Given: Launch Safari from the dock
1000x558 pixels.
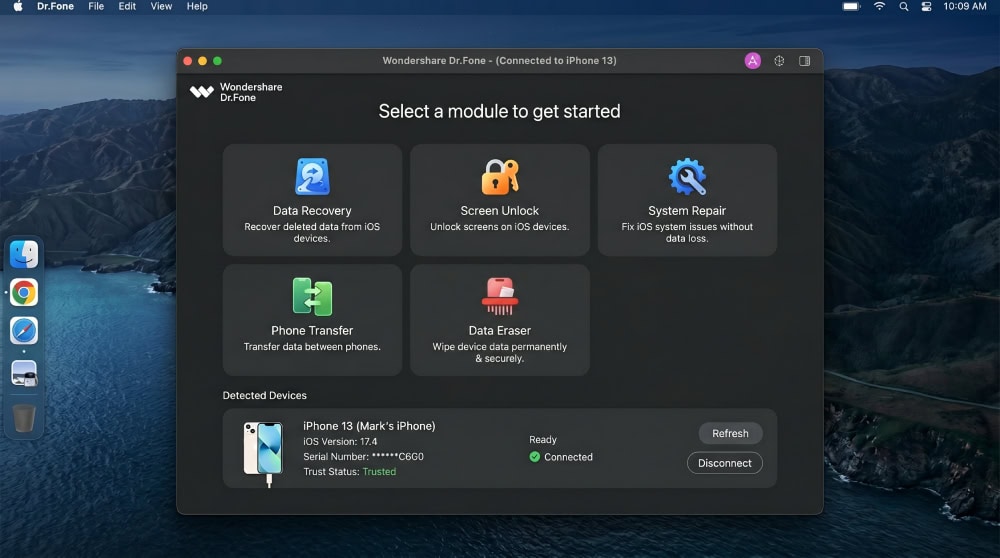Looking at the screenshot, I should pos(24,331).
